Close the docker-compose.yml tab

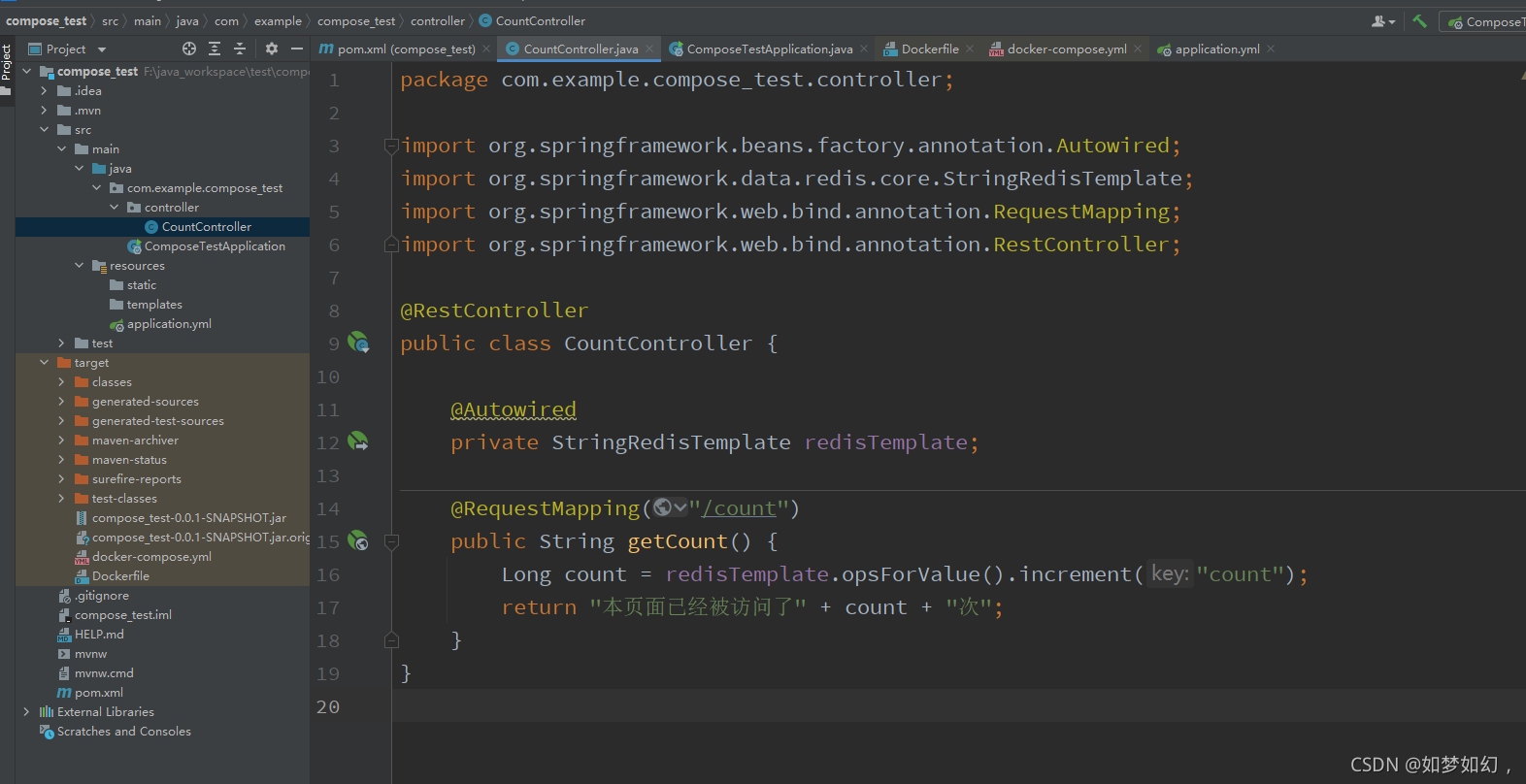(1138, 49)
